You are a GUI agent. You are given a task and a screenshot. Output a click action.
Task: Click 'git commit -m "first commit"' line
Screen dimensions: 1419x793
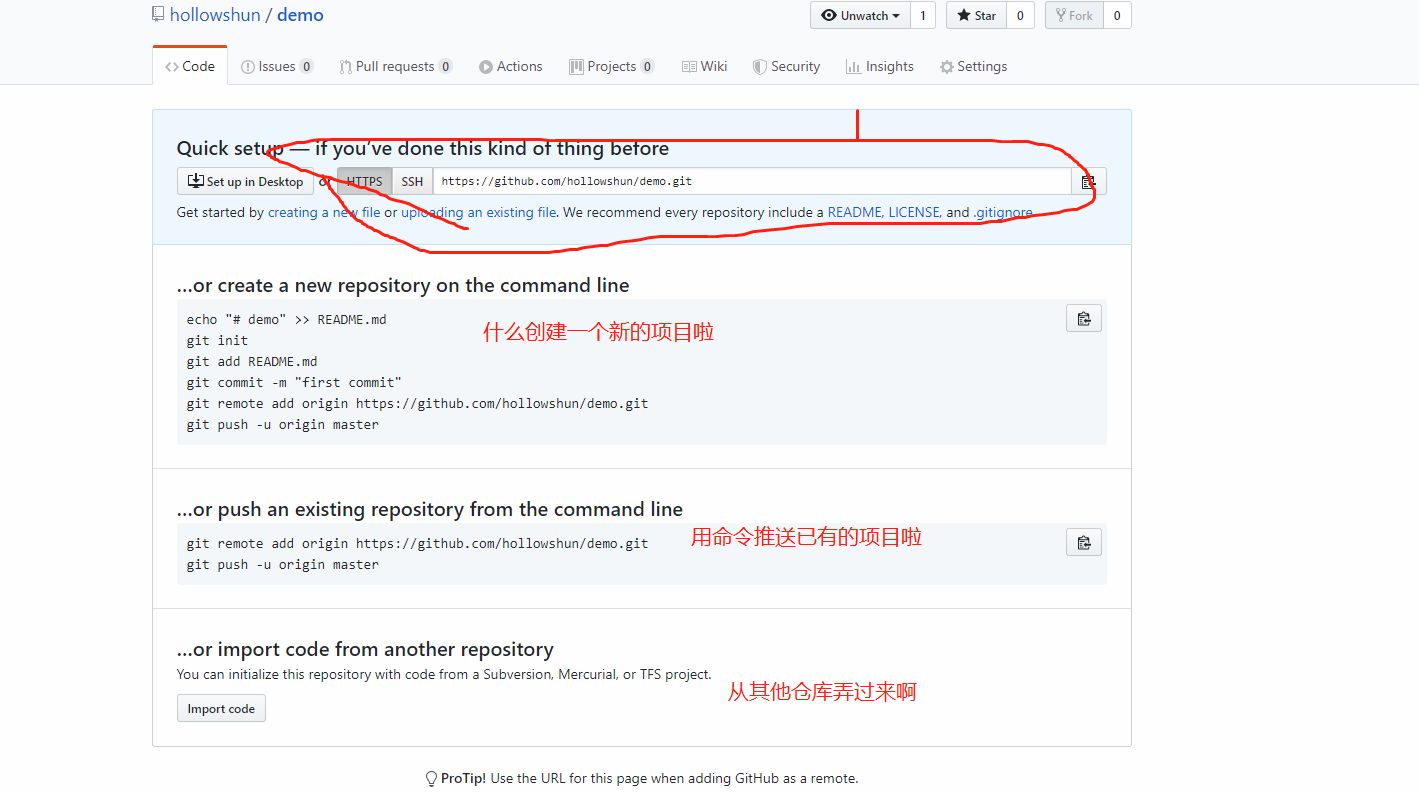coord(294,382)
